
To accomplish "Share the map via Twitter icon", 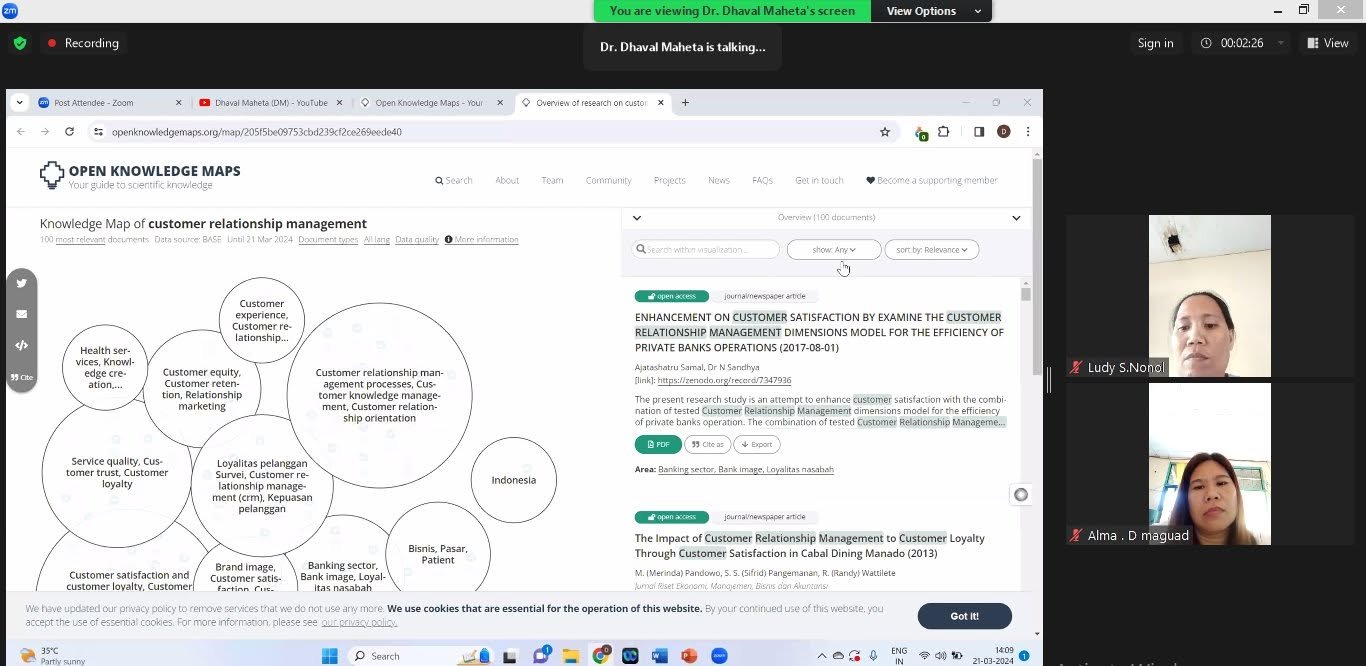I will tap(21, 283).
